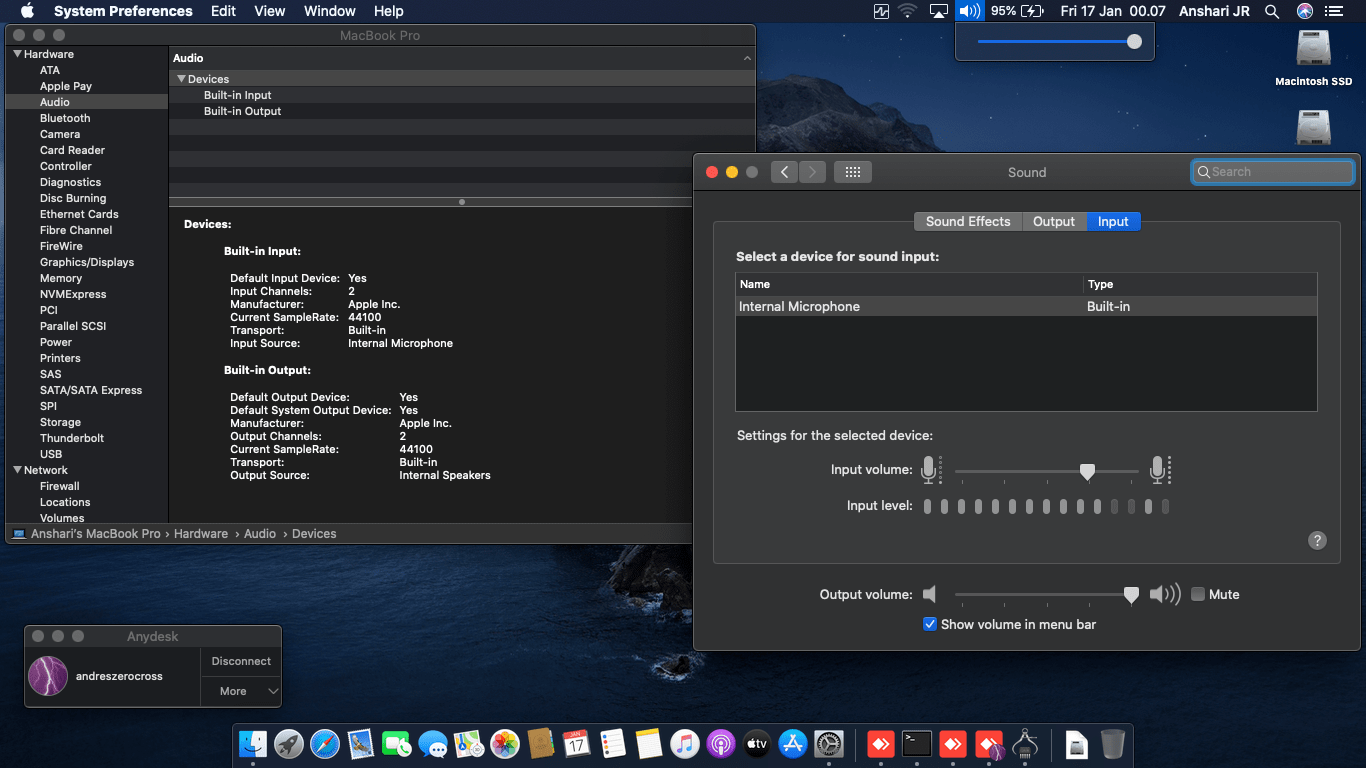Viewport: 1366px width, 768px height.
Task: Open Macintosh SSD drive on desktop
Action: pos(1313,50)
